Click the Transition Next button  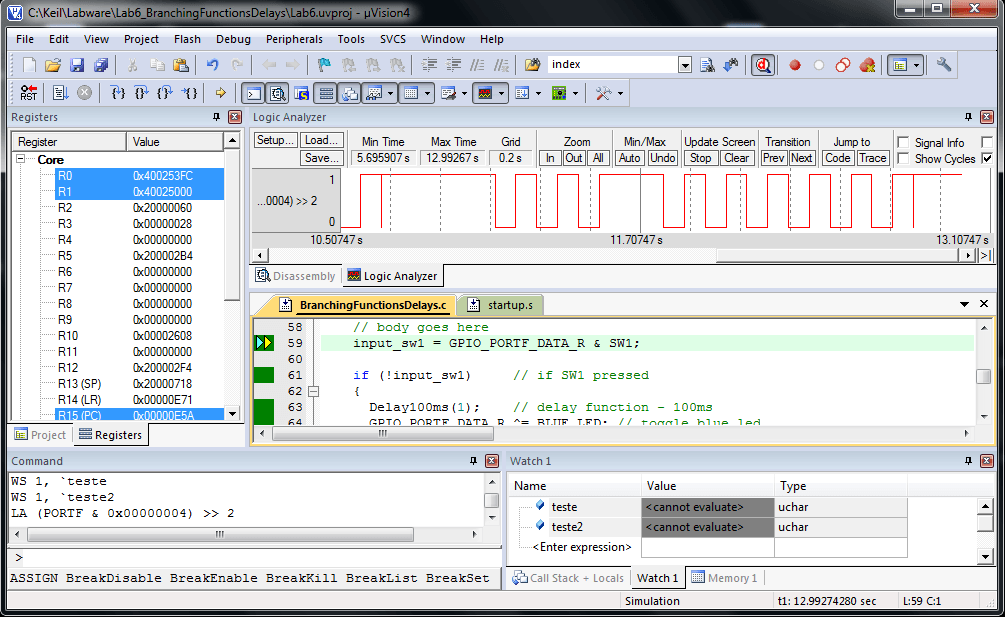coord(801,158)
